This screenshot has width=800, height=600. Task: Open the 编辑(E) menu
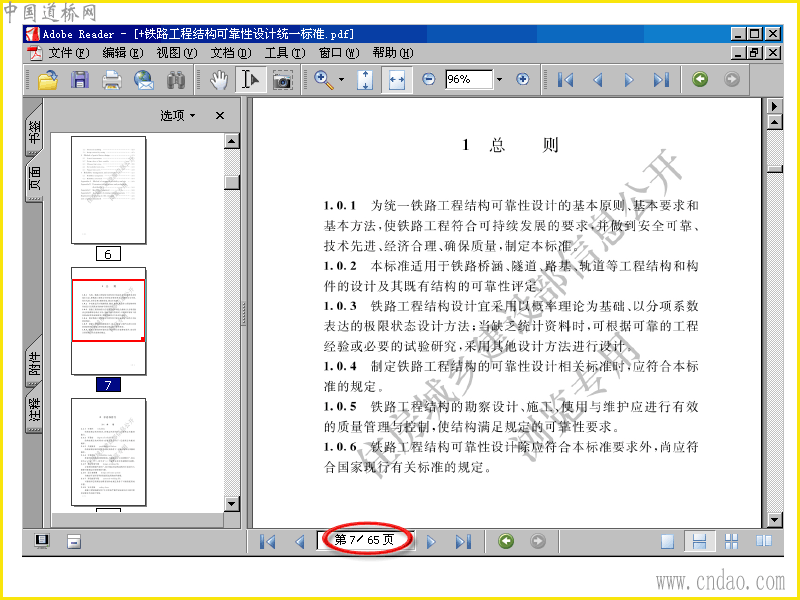click(x=122, y=53)
